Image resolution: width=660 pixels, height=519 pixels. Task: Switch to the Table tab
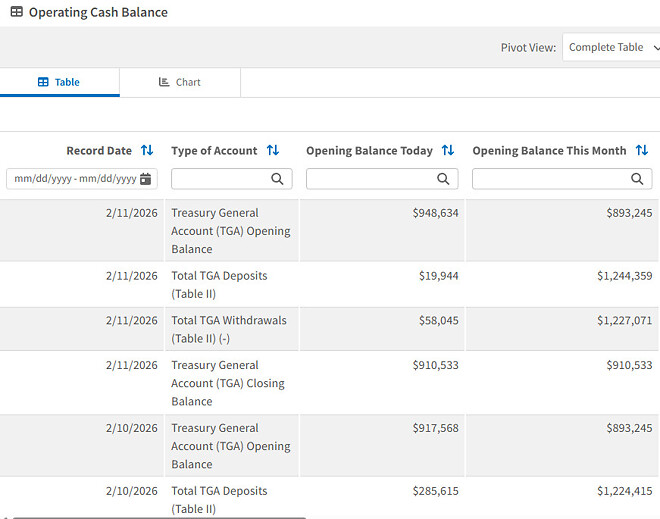point(59,82)
